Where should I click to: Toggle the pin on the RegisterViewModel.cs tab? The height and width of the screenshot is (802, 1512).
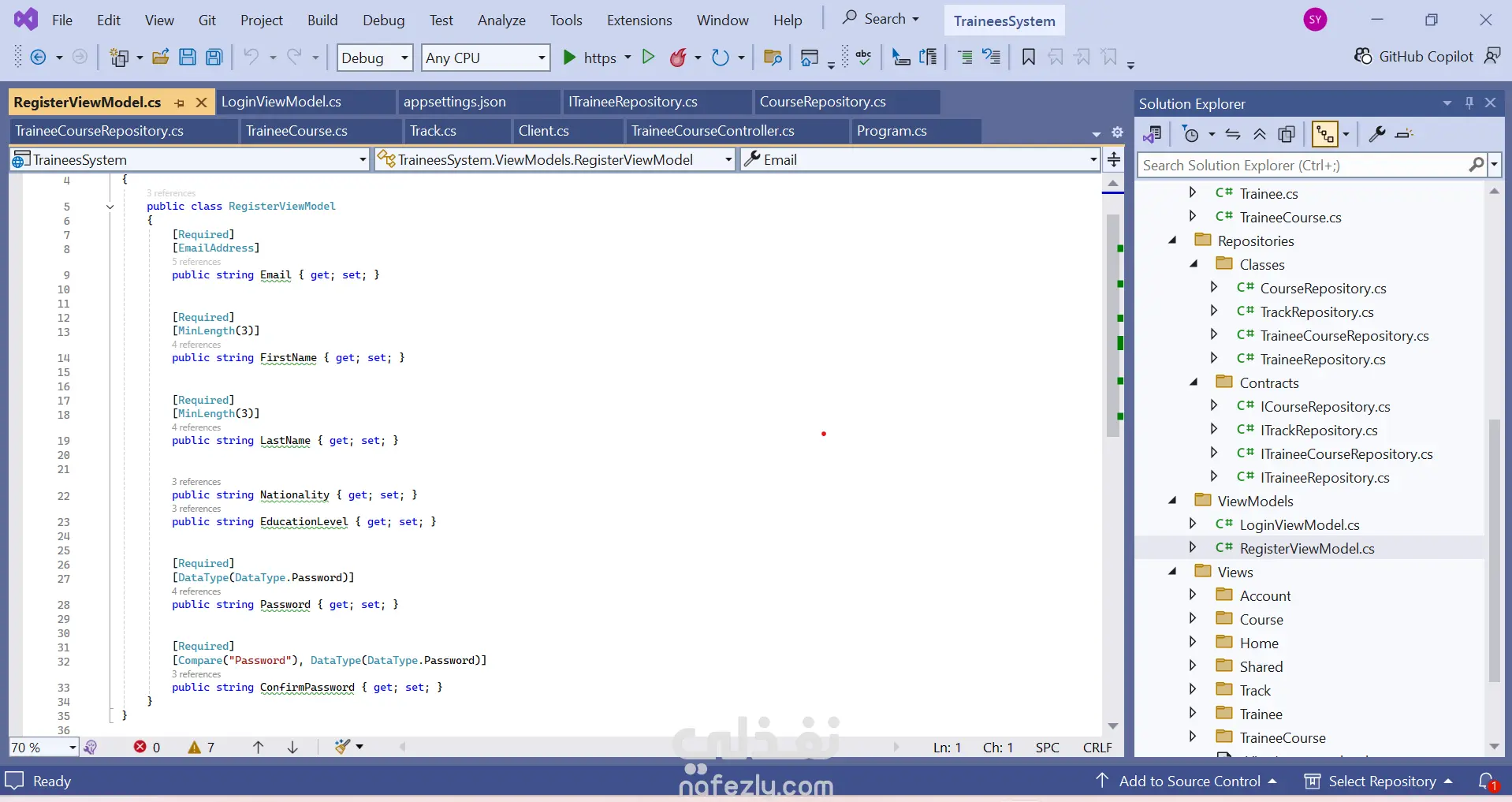click(x=180, y=103)
